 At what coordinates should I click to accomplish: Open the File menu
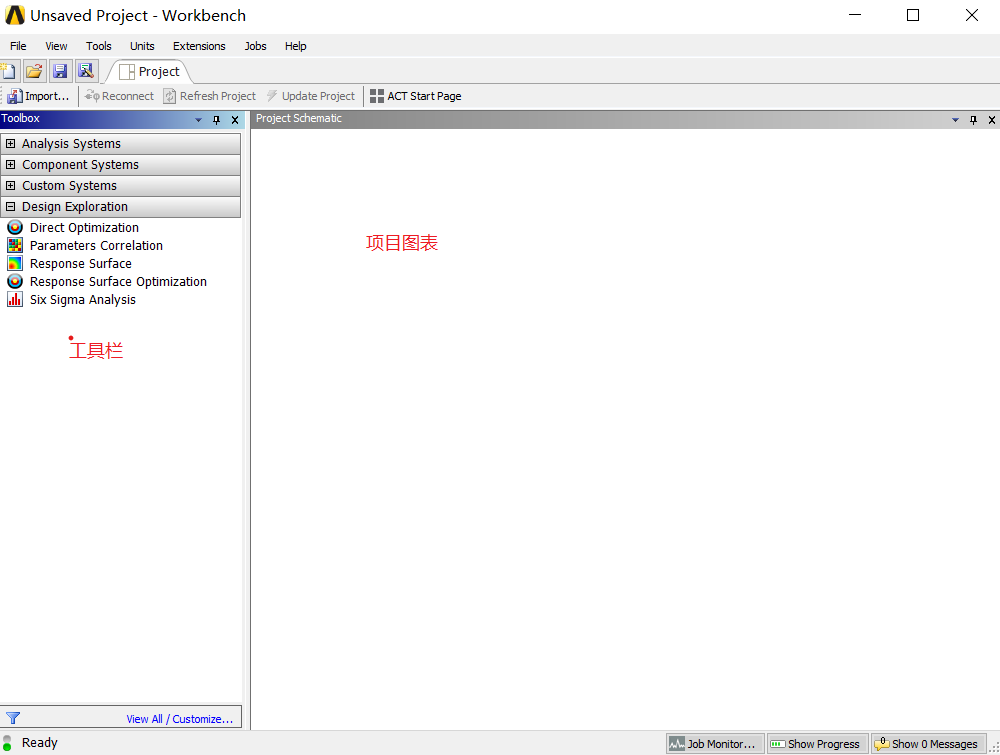tap(18, 46)
